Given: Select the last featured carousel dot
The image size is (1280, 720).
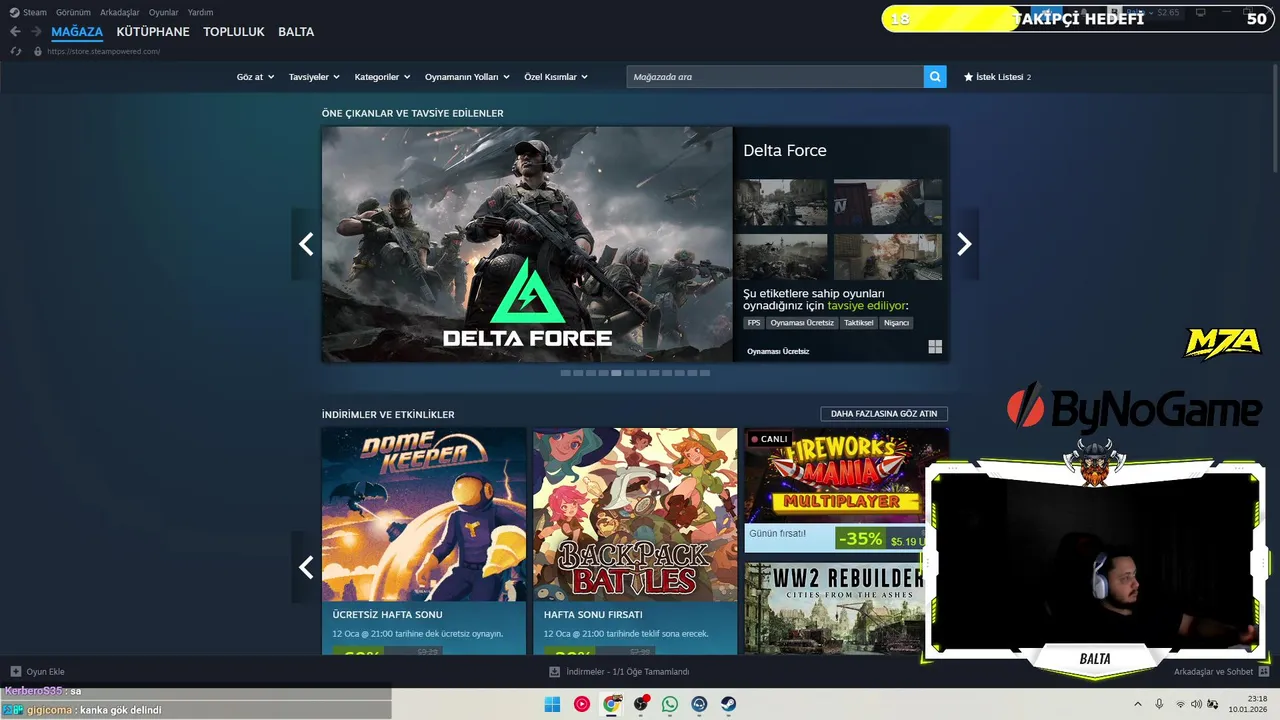Looking at the screenshot, I should [x=705, y=373].
